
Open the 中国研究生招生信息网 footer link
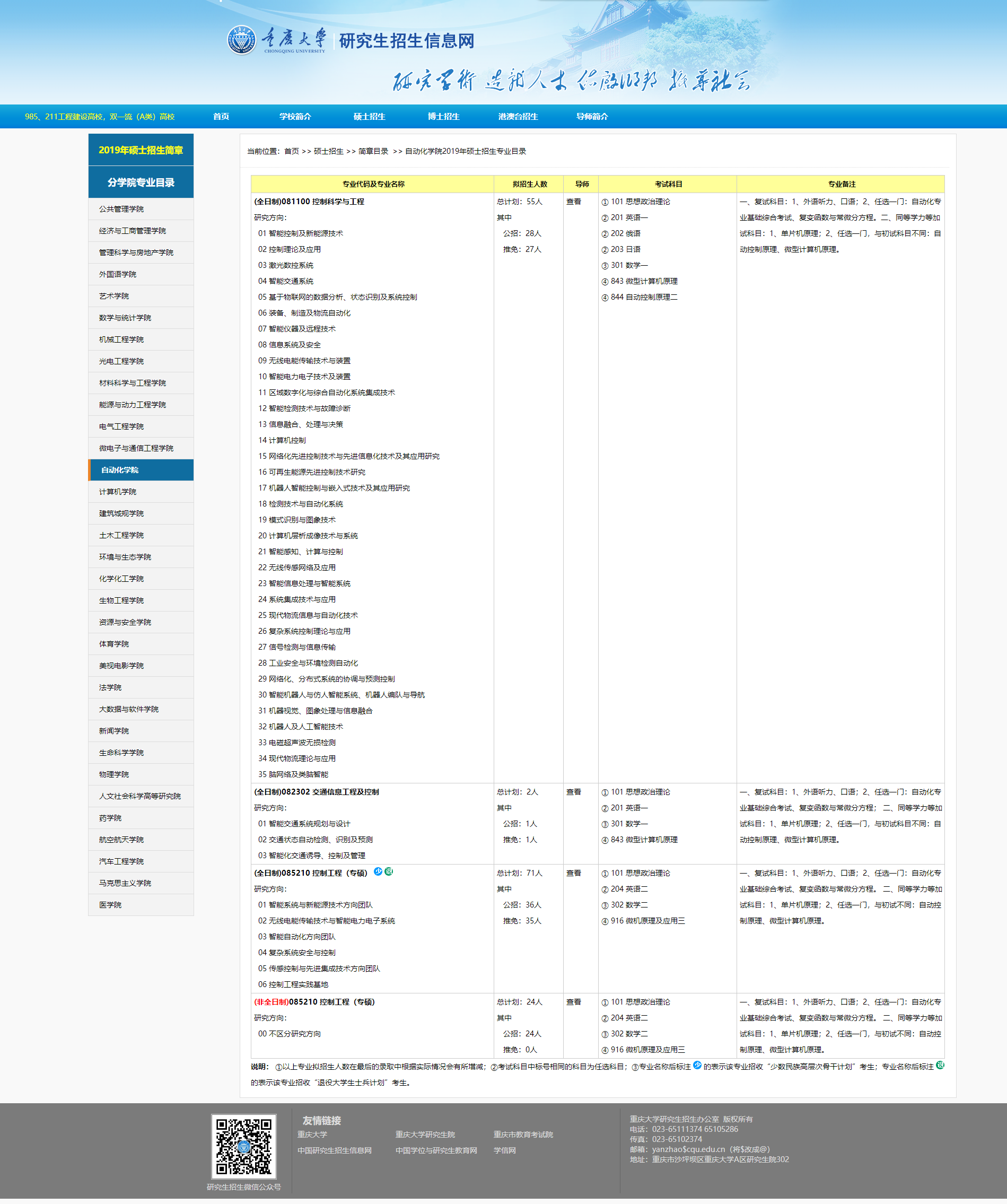point(335,1151)
